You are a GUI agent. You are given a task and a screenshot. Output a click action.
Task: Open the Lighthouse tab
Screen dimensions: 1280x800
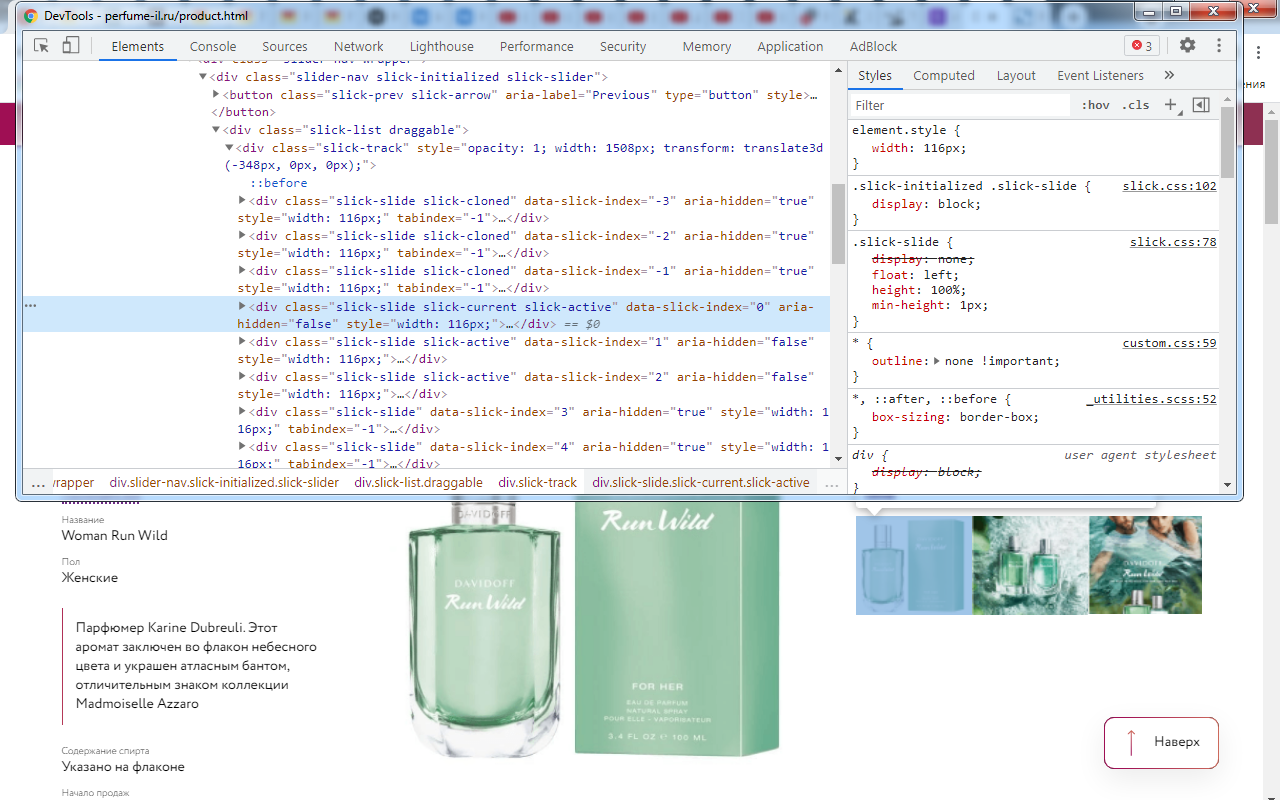pos(442,46)
